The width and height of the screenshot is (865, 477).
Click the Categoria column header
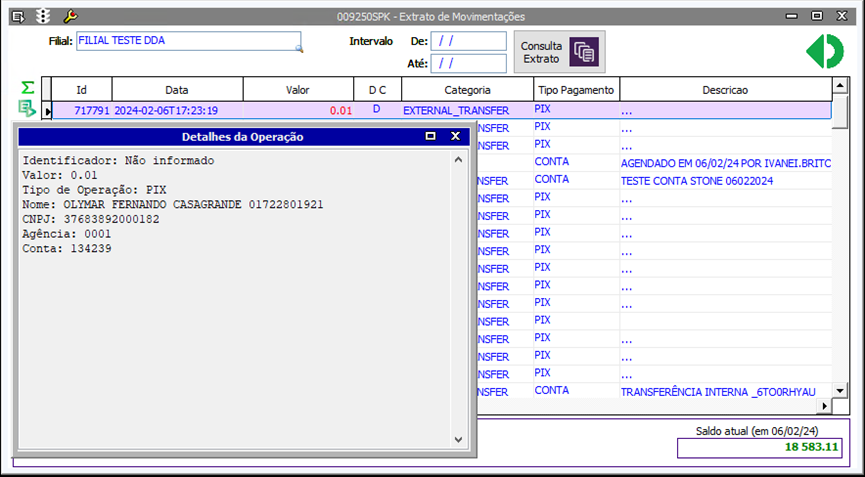467,90
